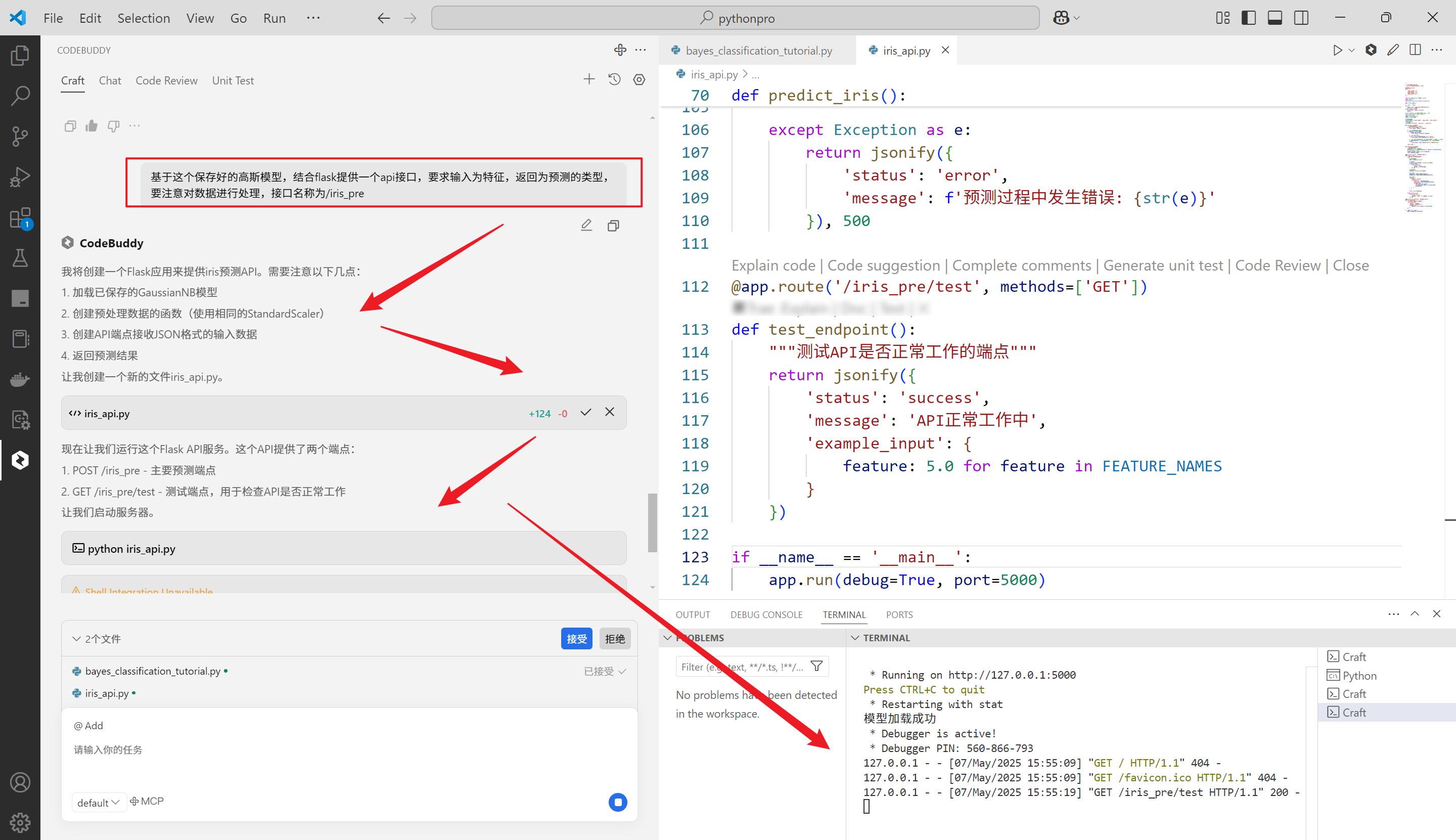Open the Search view in activity bar
This screenshot has height=840, width=1456.
(x=20, y=95)
